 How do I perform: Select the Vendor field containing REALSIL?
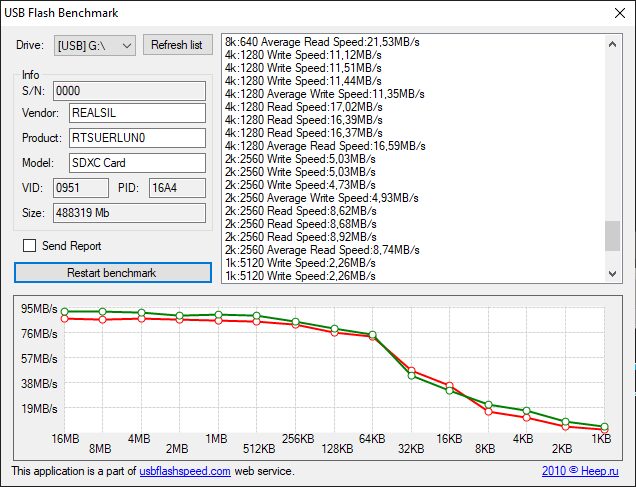(x=136, y=114)
